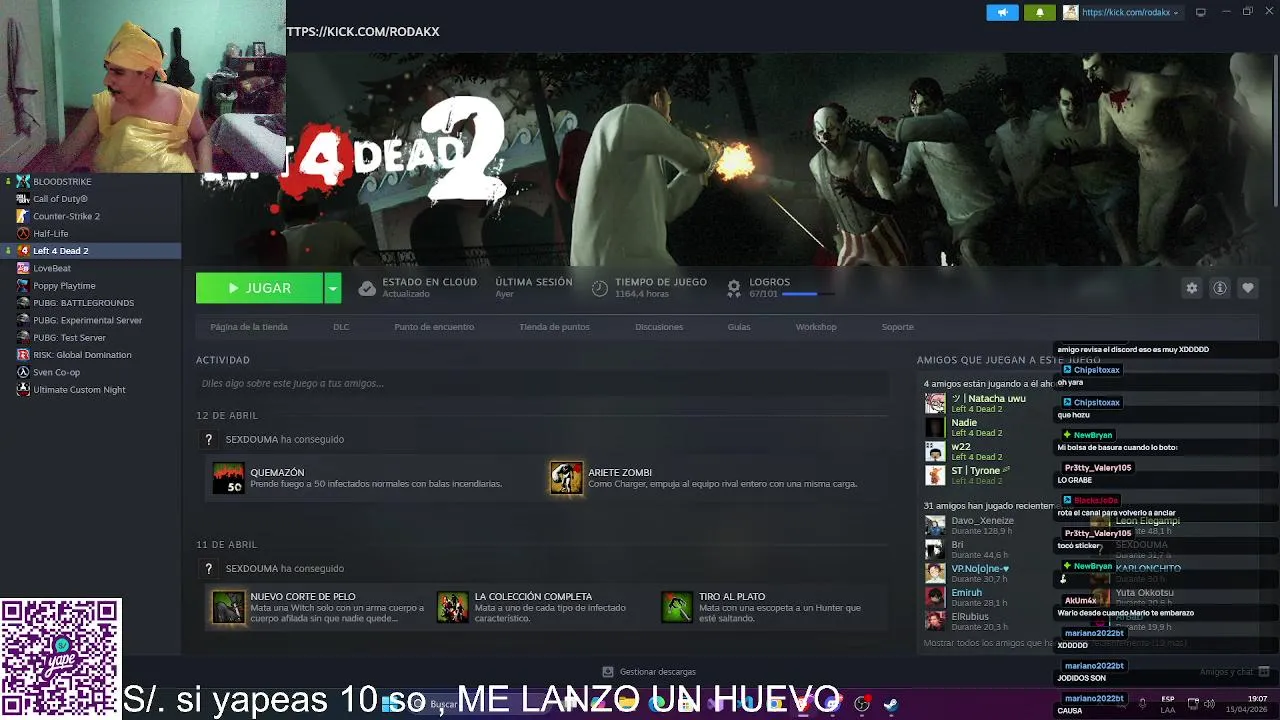Open the green notifications bell
This screenshot has width=1280, height=720.
coord(1040,12)
